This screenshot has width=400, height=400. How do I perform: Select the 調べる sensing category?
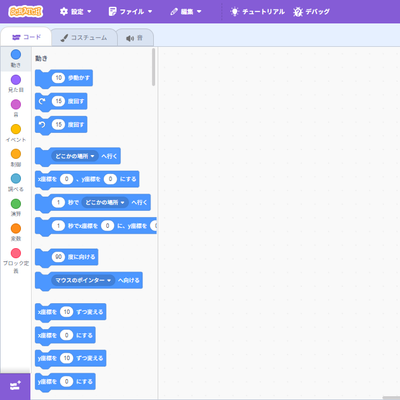16,182
